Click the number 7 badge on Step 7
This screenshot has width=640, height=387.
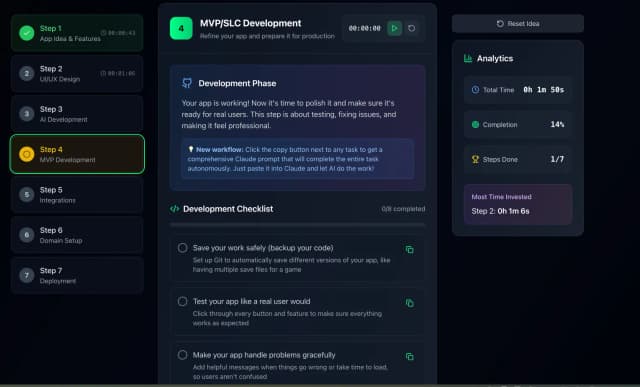(27, 276)
